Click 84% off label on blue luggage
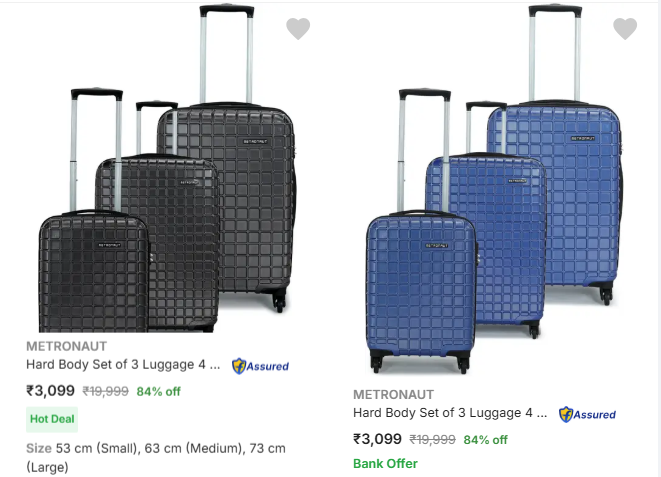Viewport: 661px width, 477px height. point(485,440)
